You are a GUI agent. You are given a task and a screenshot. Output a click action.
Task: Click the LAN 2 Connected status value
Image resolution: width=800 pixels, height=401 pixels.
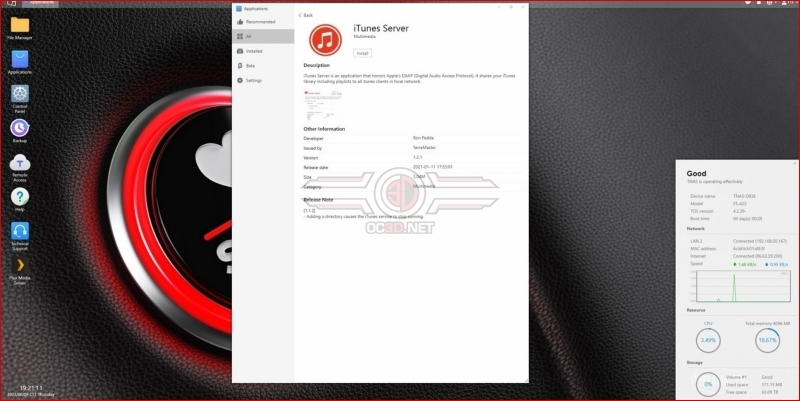point(760,241)
